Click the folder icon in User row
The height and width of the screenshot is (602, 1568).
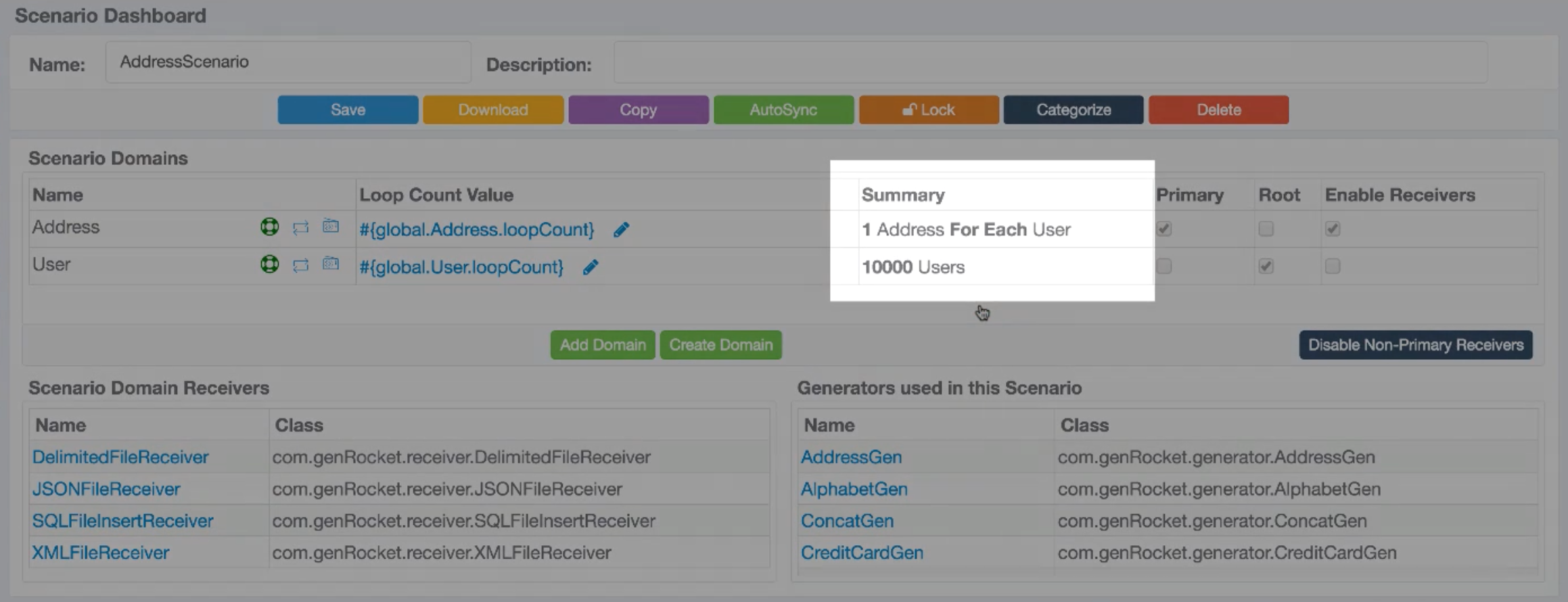pyautogui.click(x=331, y=263)
